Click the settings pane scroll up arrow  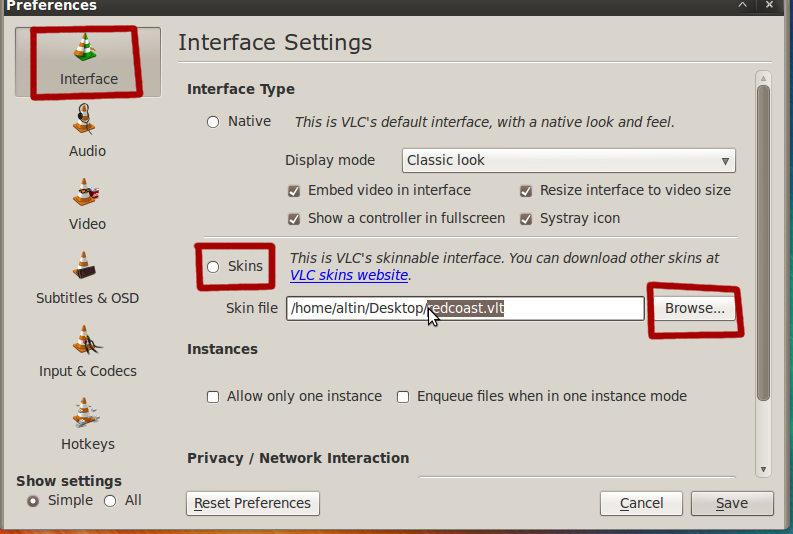pyautogui.click(x=763, y=78)
